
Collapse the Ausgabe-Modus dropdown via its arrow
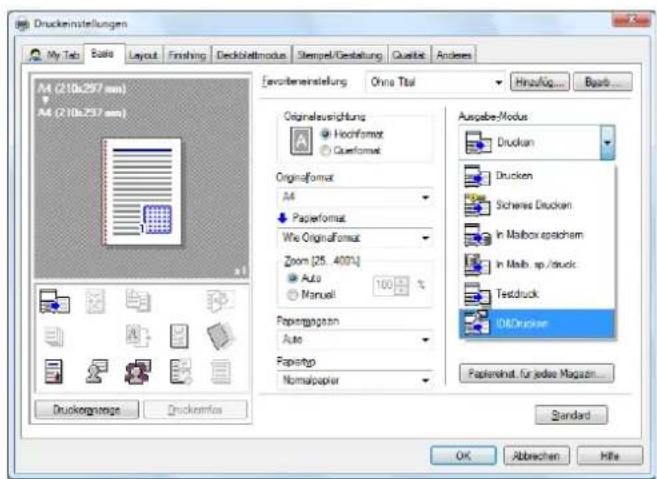[607, 142]
